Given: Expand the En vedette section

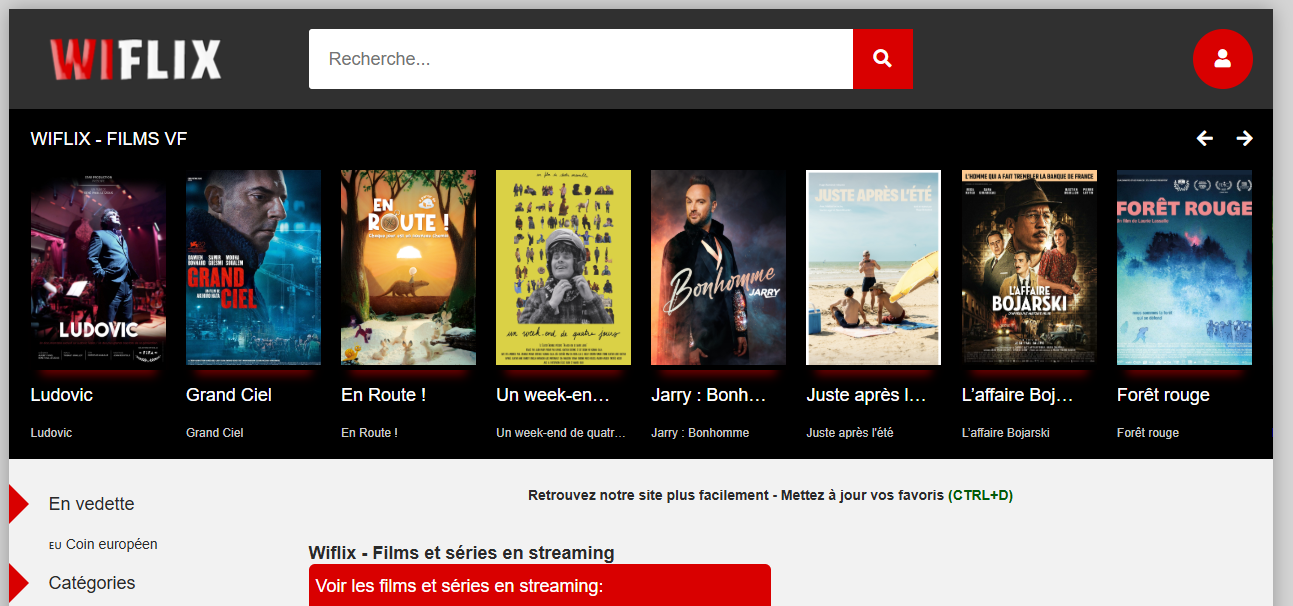Looking at the screenshot, I should 91,504.
